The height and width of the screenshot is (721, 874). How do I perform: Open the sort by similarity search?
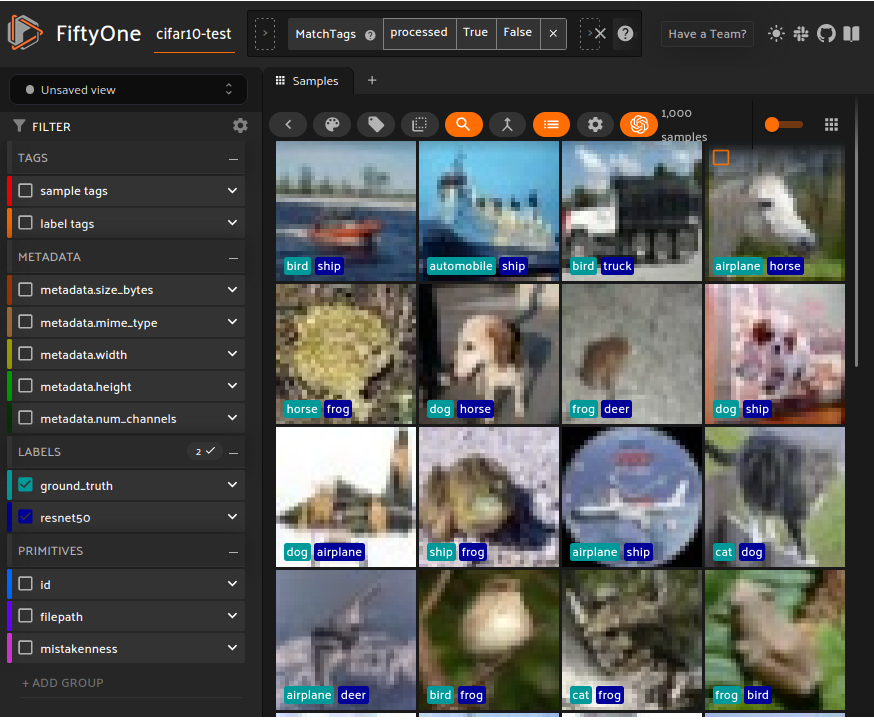coord(463,125)
